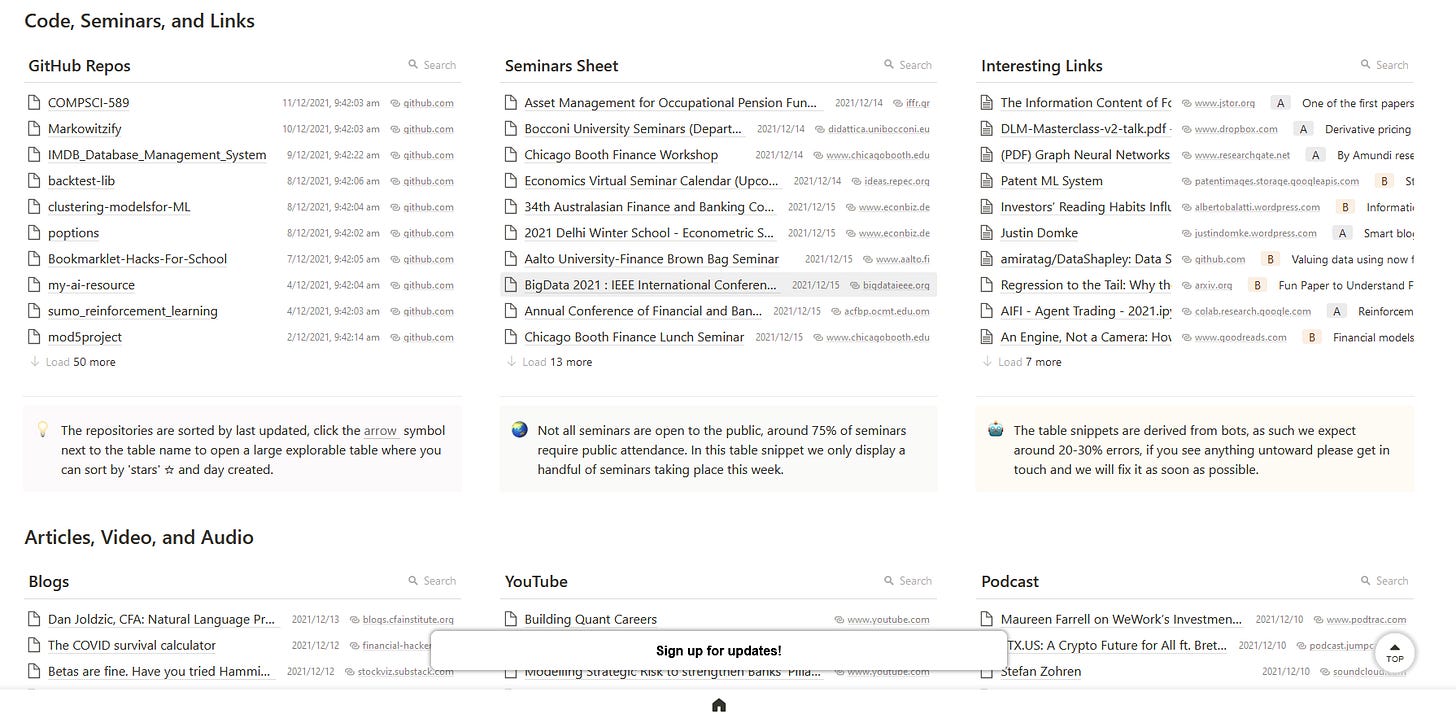Click page icon beside backtest-lib
This screenshot has height=717, width=1456.
tap(35, 180)
